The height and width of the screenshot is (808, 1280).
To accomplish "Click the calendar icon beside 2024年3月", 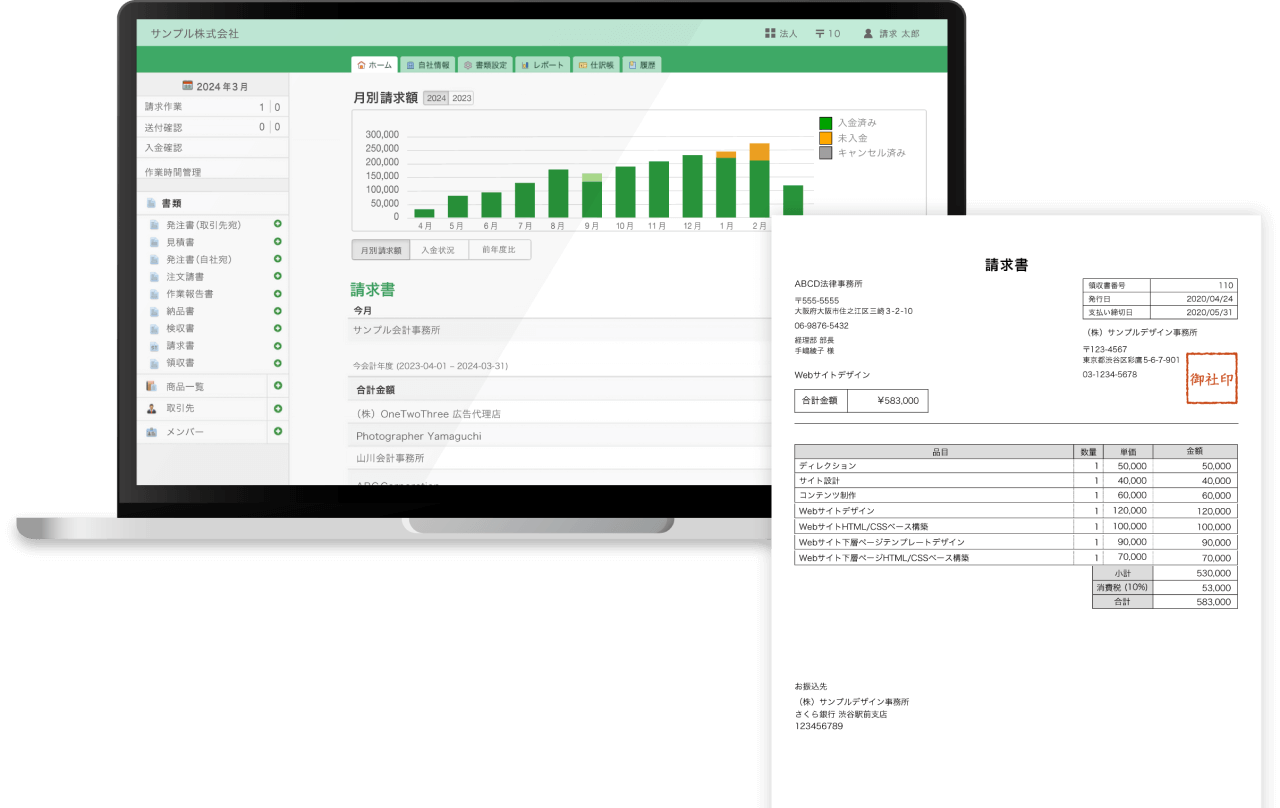I will (187, 86).
